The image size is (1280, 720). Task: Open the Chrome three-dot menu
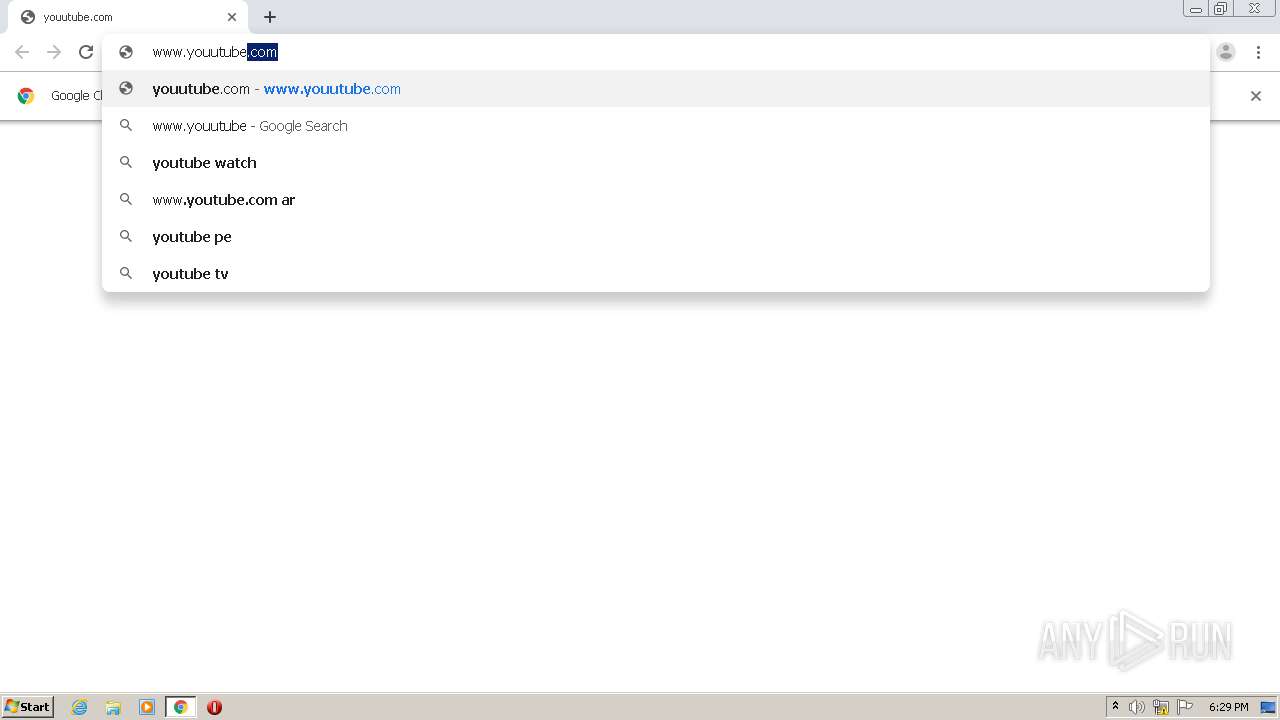pyautogui.click(x=1258, y=52)
